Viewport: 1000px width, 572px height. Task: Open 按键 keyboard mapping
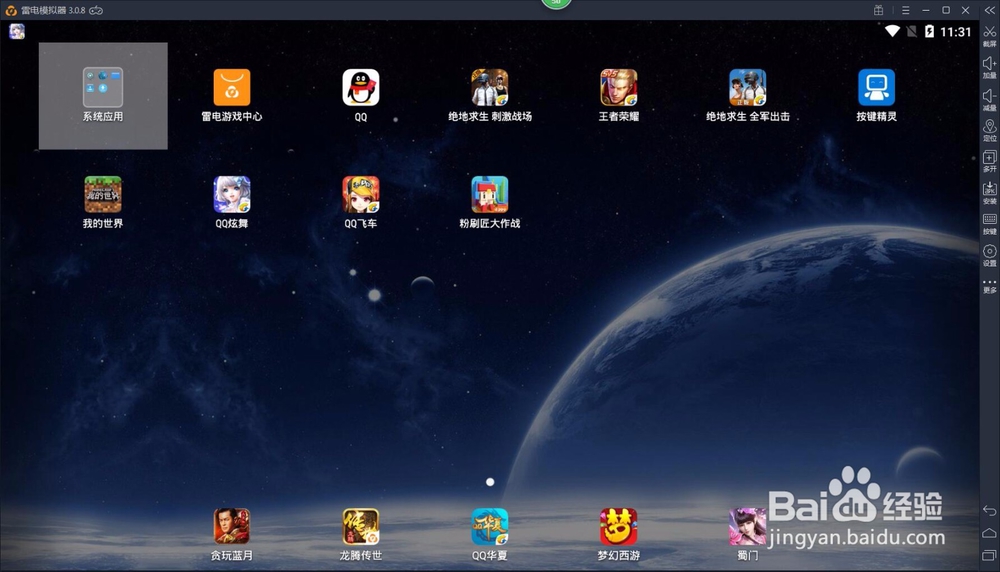pyautogui.click(x=989, y=224)
